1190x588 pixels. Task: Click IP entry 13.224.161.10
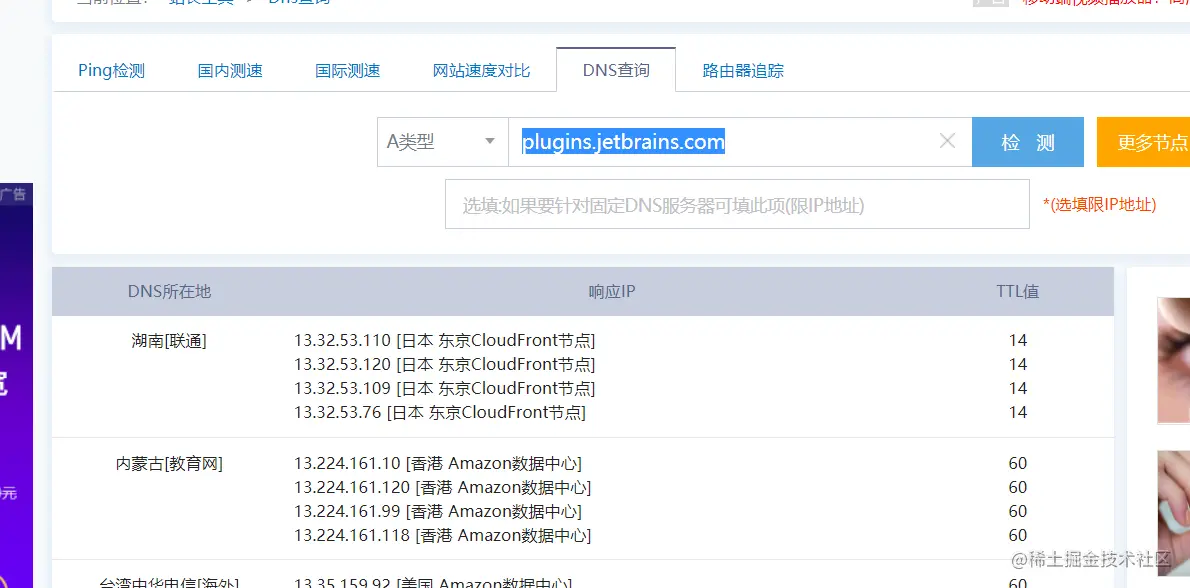(x=438, y=464)
